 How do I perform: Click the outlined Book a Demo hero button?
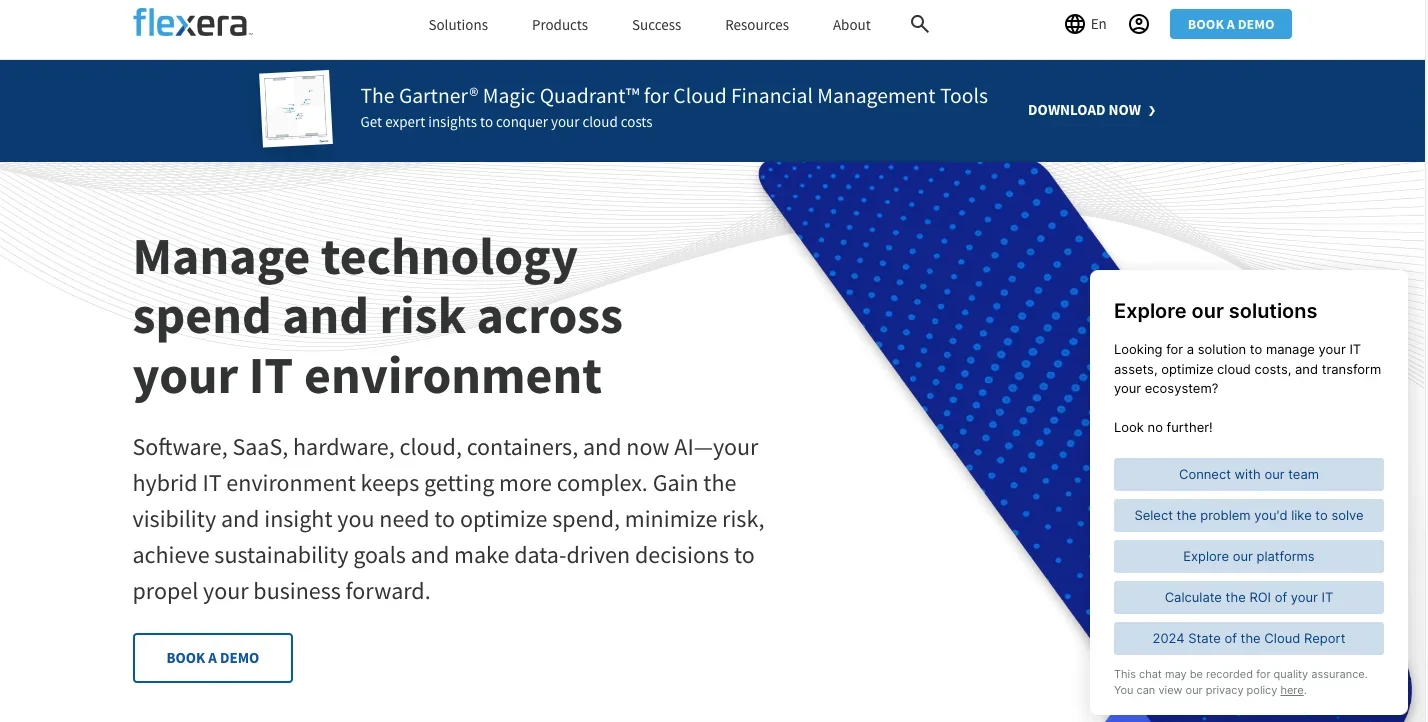[213, 658]
